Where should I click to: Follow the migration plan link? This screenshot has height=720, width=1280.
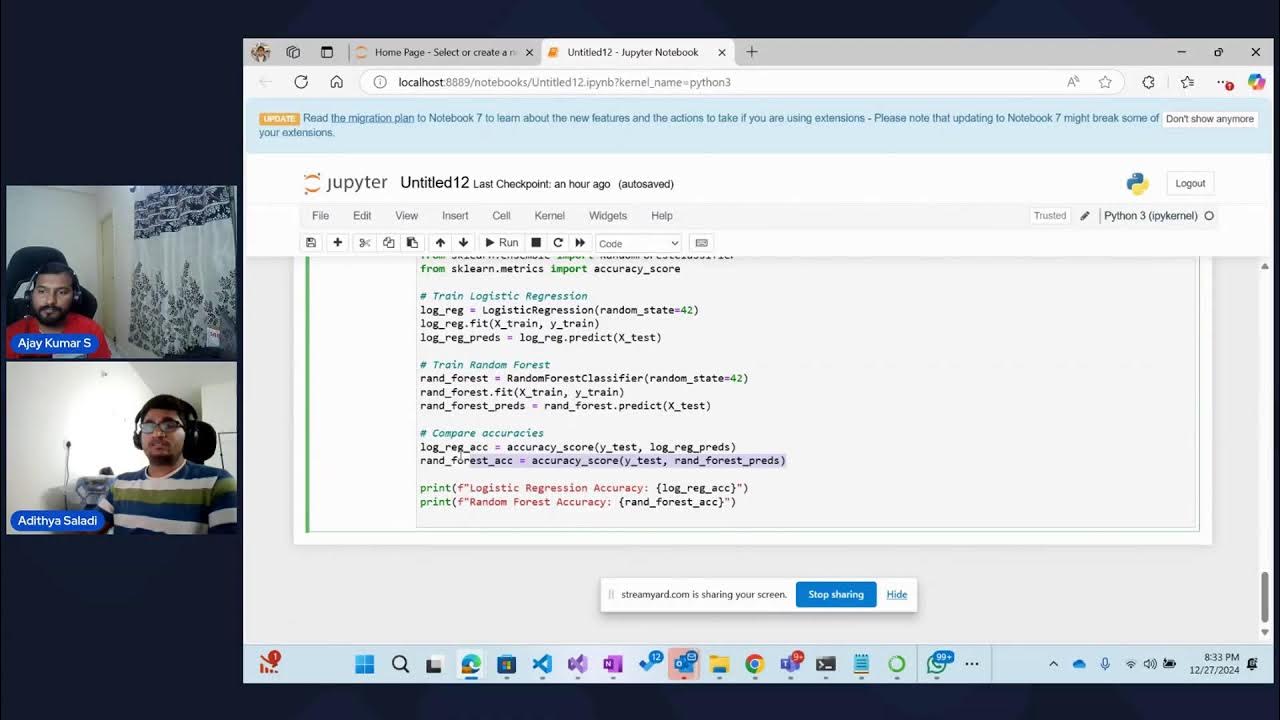[372, 118]
